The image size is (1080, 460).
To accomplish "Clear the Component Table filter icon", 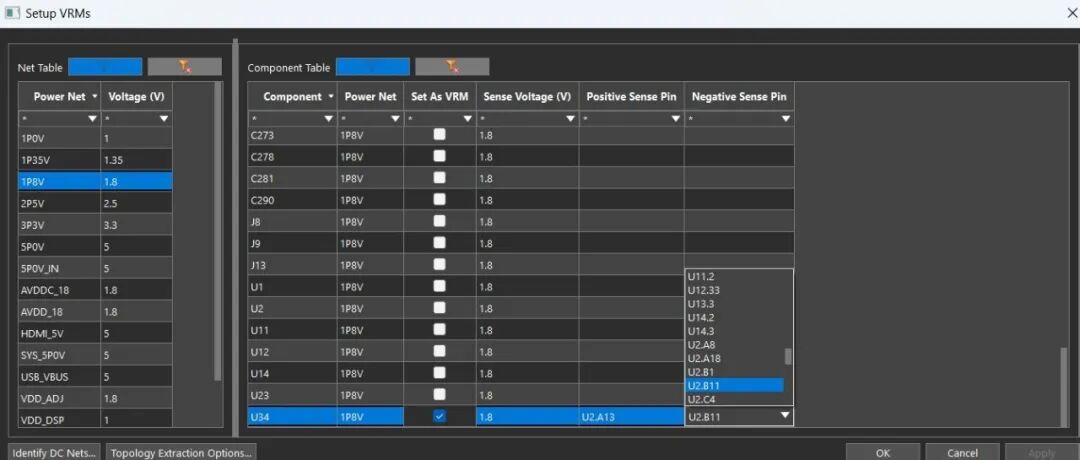I will coord(452,67).
